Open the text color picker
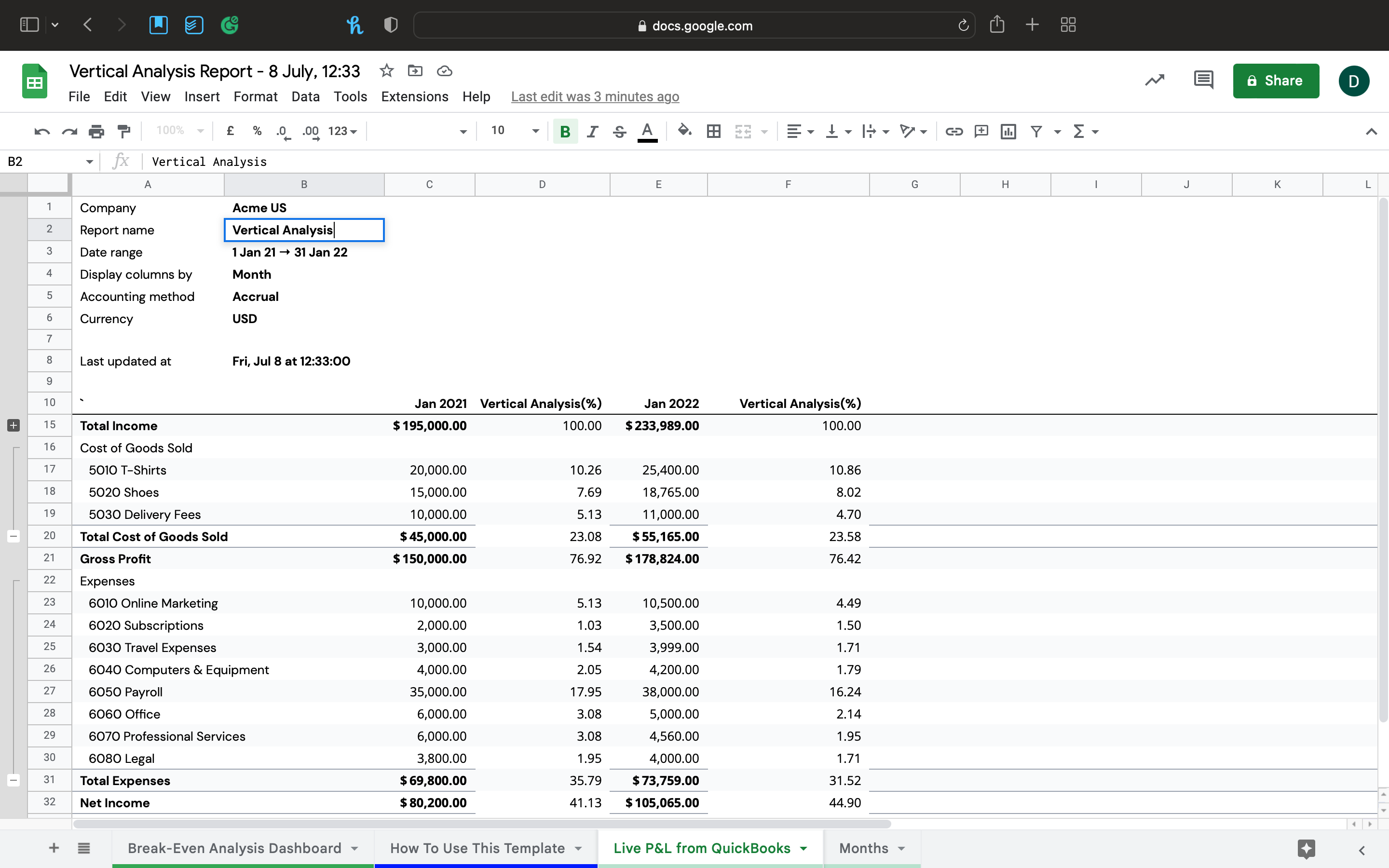Image resolution: width=1389 pixels, height=868 pixels. click(647, 131)
